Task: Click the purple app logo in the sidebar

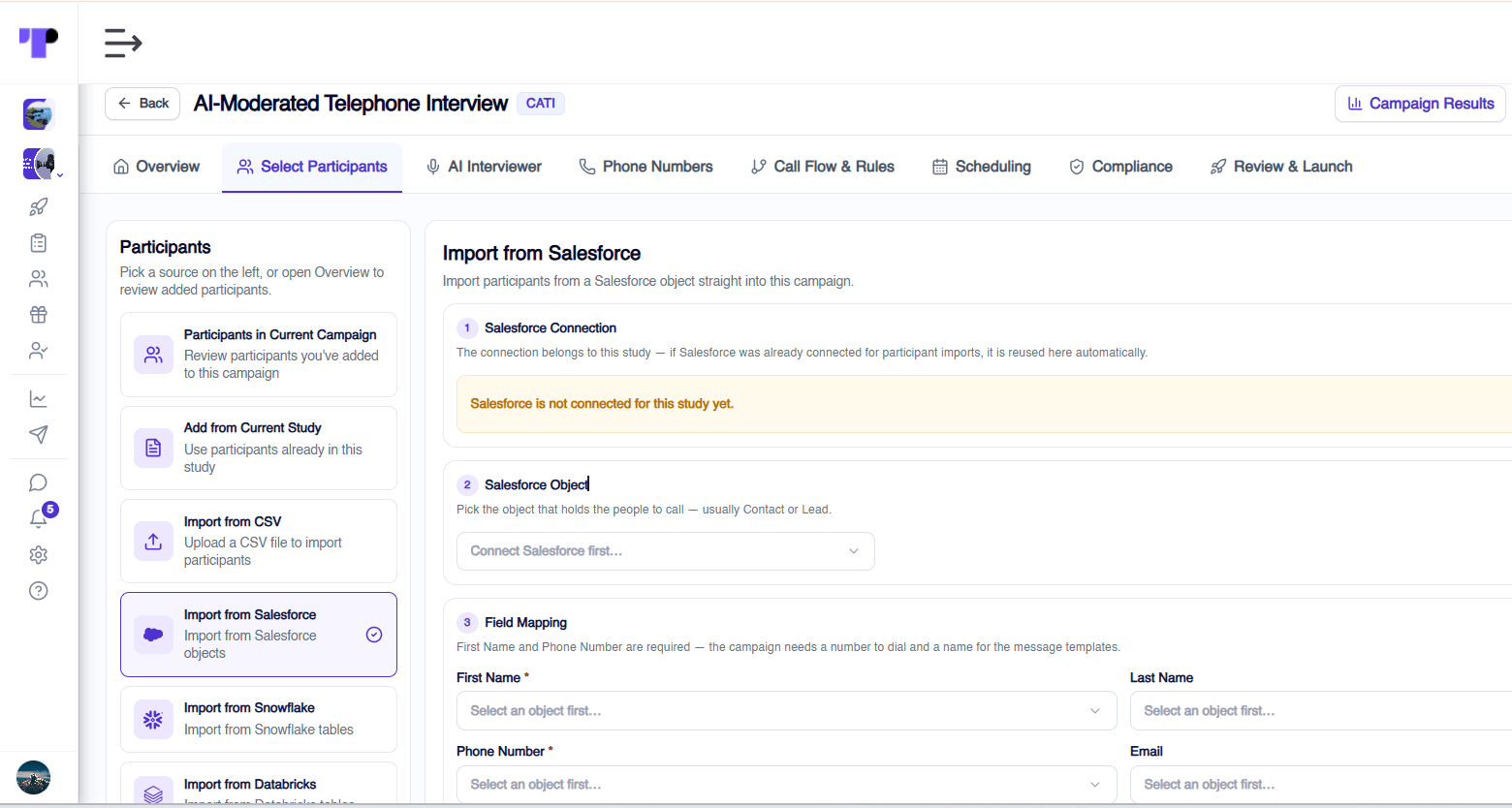Action: click(x=39, y=42)
